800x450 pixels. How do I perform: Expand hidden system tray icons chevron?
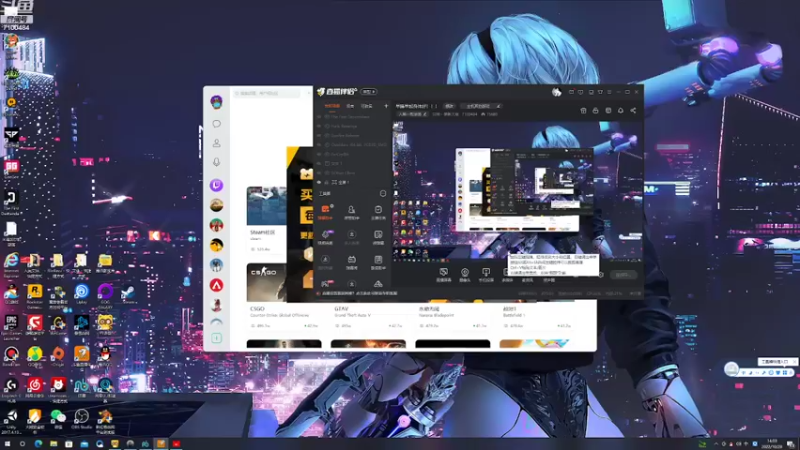[715, 444]
